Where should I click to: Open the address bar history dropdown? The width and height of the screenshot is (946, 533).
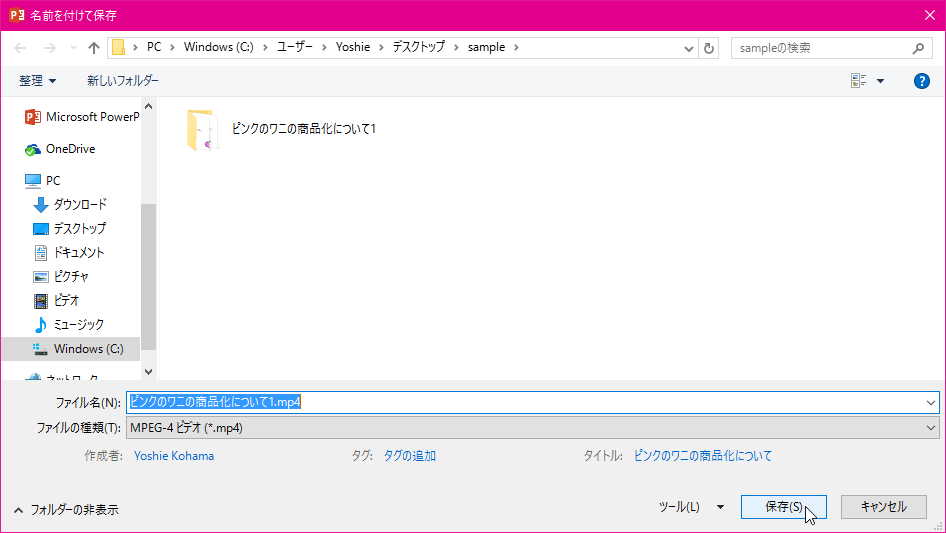[x=688, y=48]
